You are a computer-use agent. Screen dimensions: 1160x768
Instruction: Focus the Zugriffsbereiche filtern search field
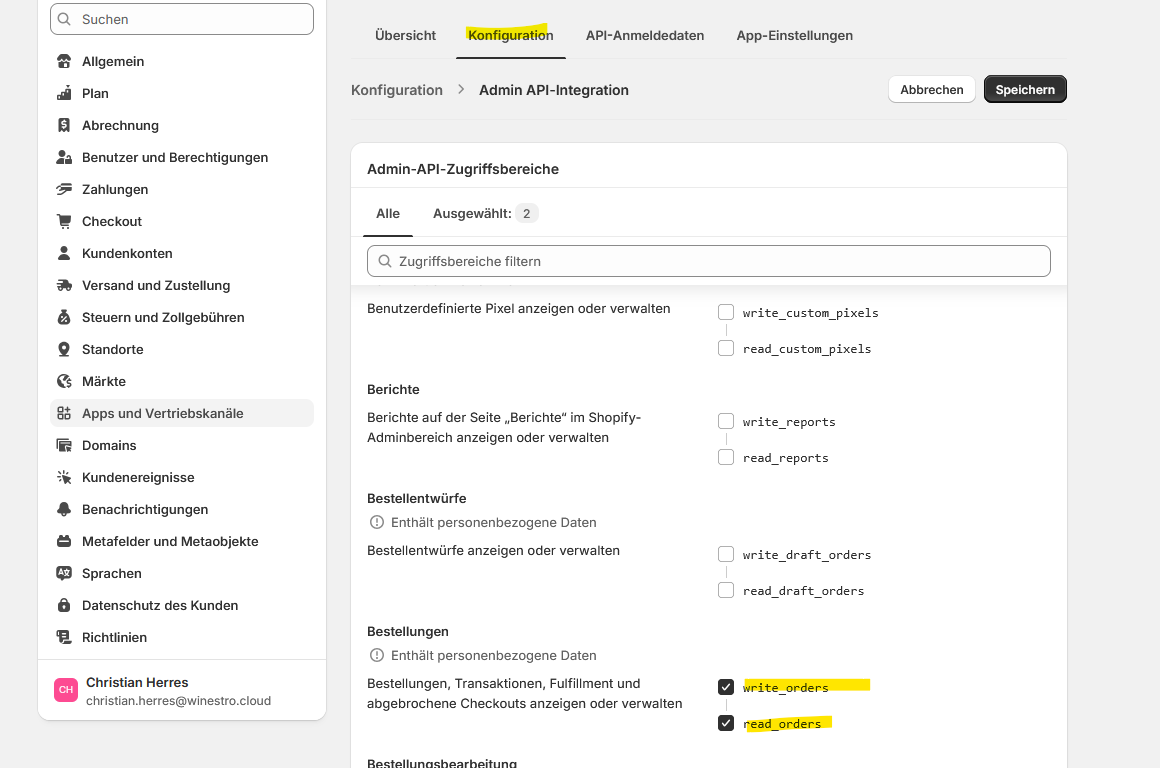click(709, 261)
